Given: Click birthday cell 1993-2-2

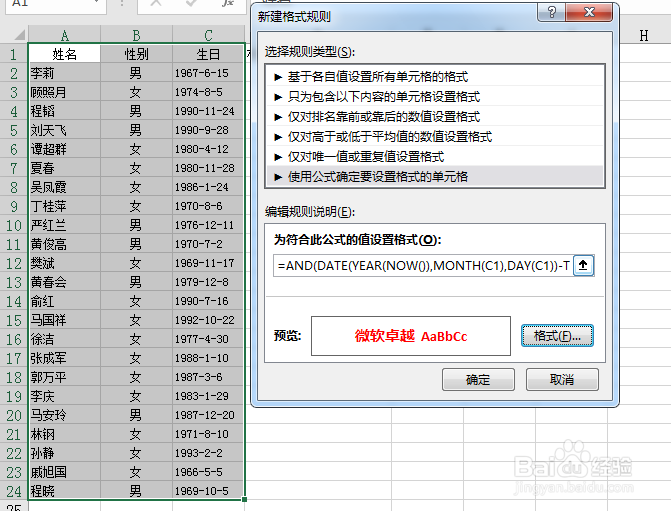Looking at the screenshot, I should [208, 453].
